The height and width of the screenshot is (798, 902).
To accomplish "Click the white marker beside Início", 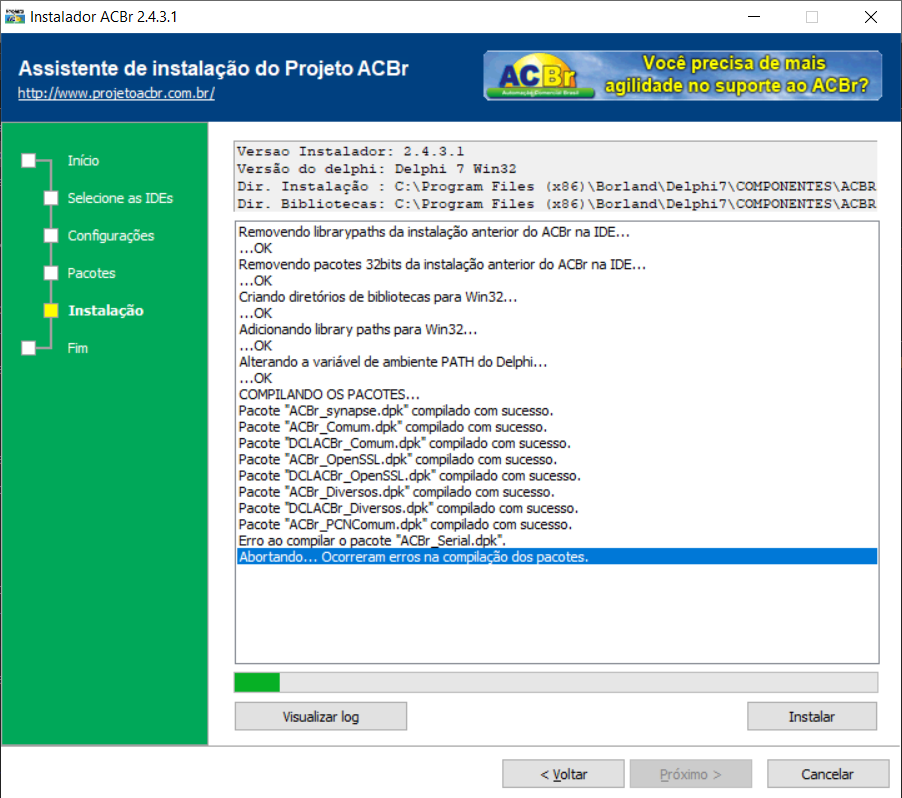I will click(x=29, y=161).
